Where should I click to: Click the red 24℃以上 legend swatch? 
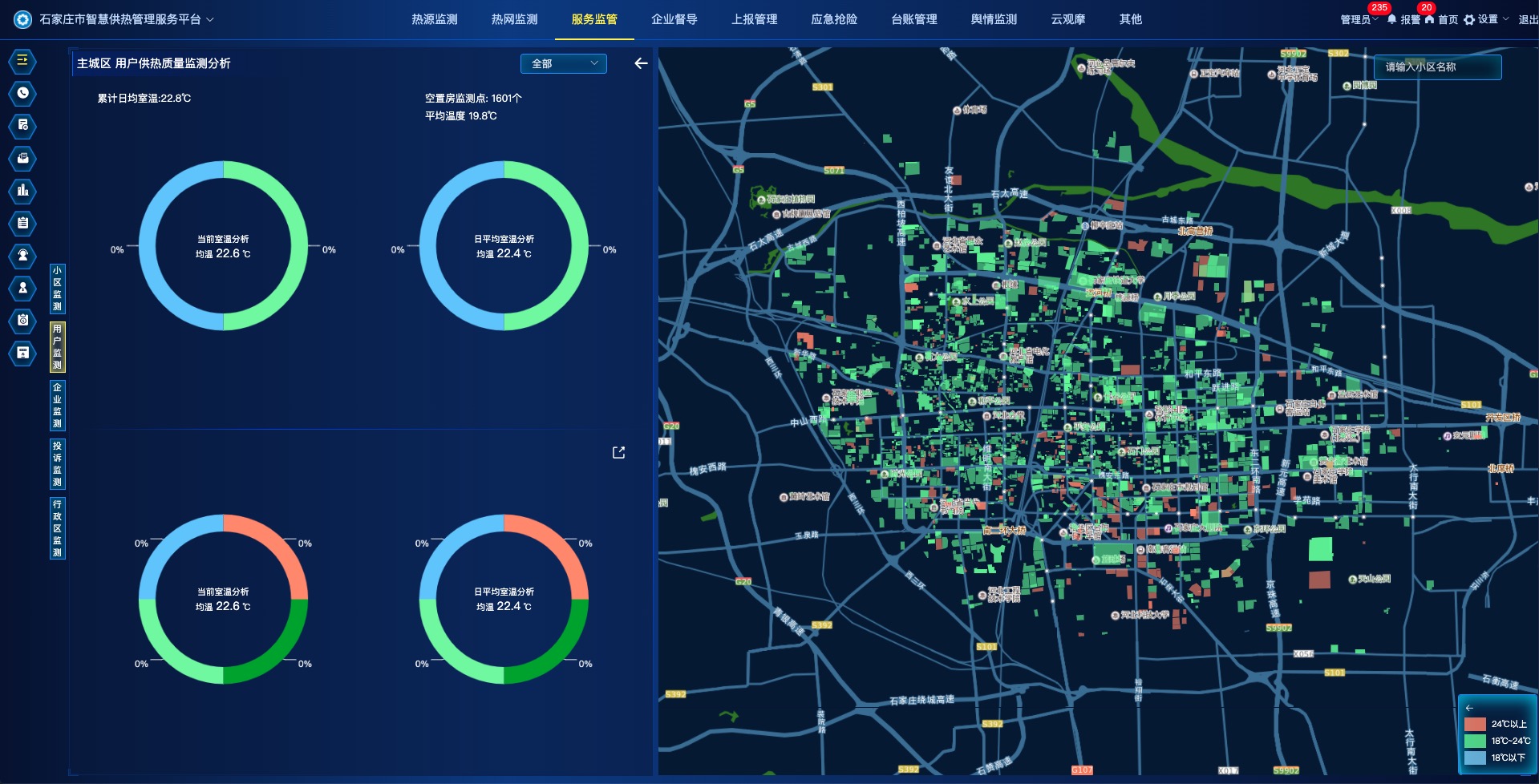pos(1475,724)
